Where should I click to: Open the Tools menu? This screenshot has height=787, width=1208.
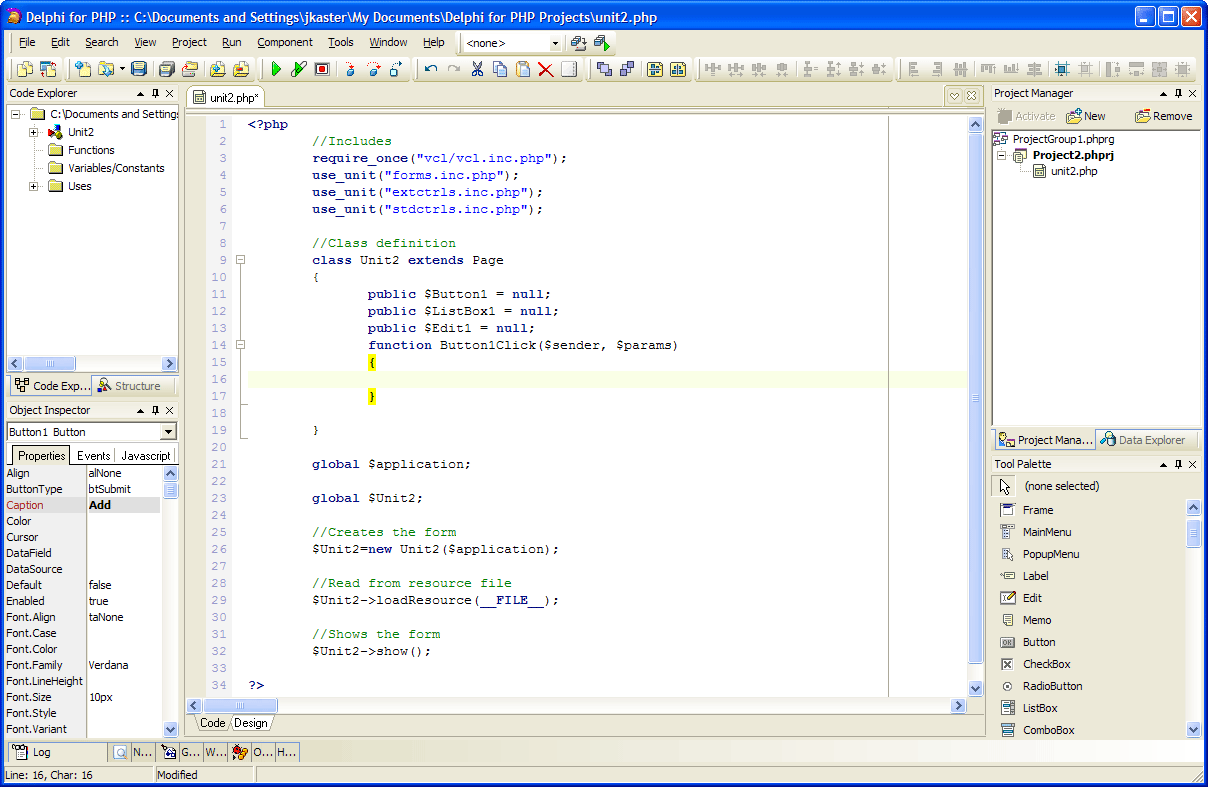tap(341, 42)
